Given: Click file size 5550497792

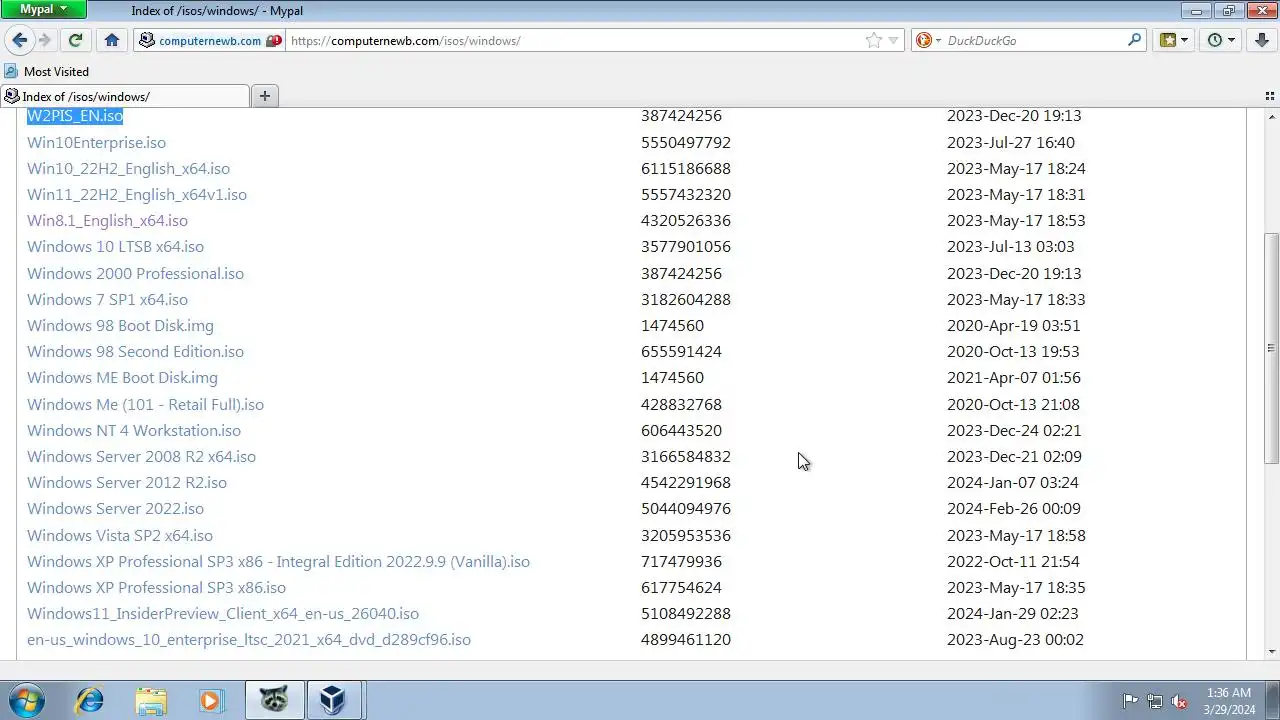Looking at the screenshot, I should 686,143.
